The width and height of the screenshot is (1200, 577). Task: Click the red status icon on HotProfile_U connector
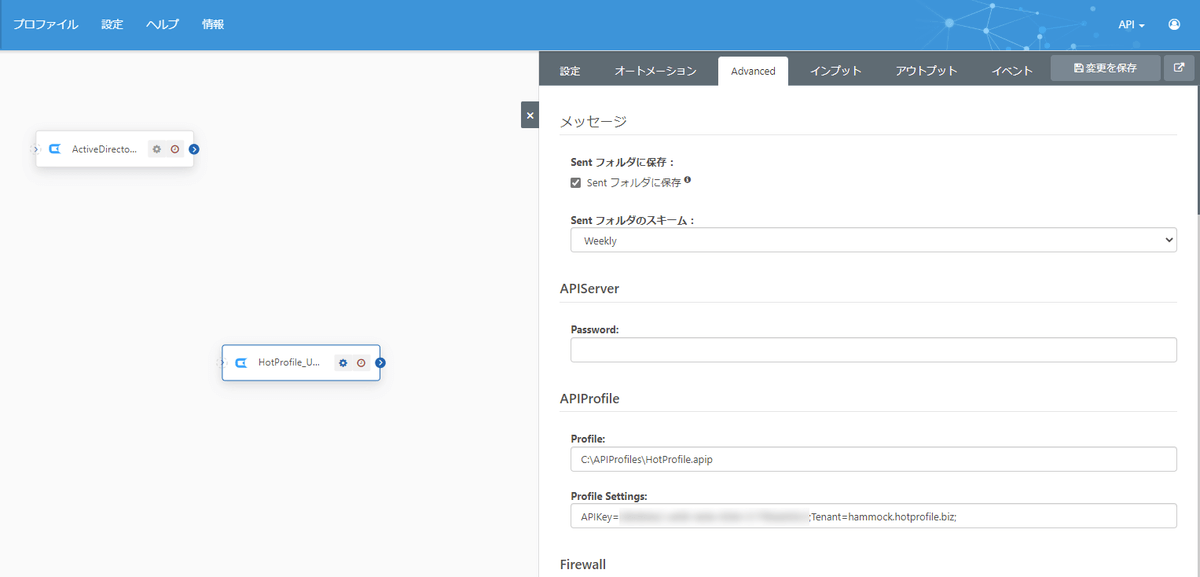click(x=361, y=363)
